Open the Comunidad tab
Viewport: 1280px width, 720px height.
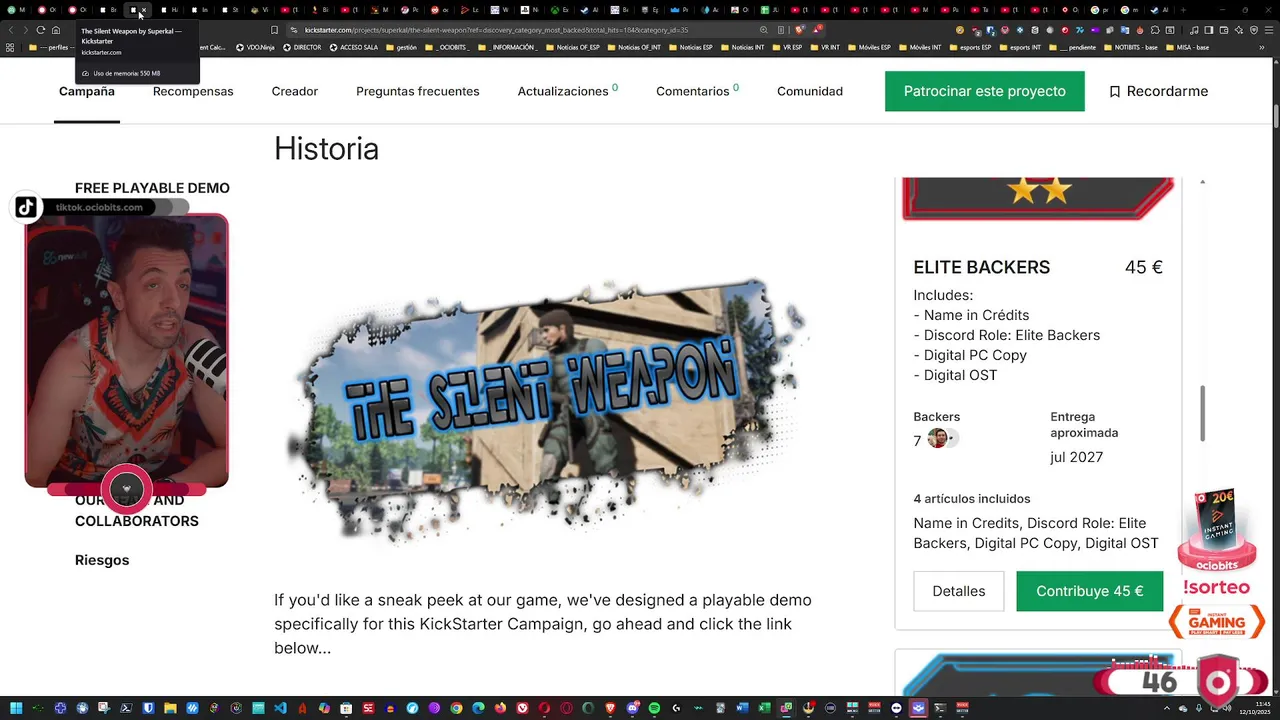810,91
